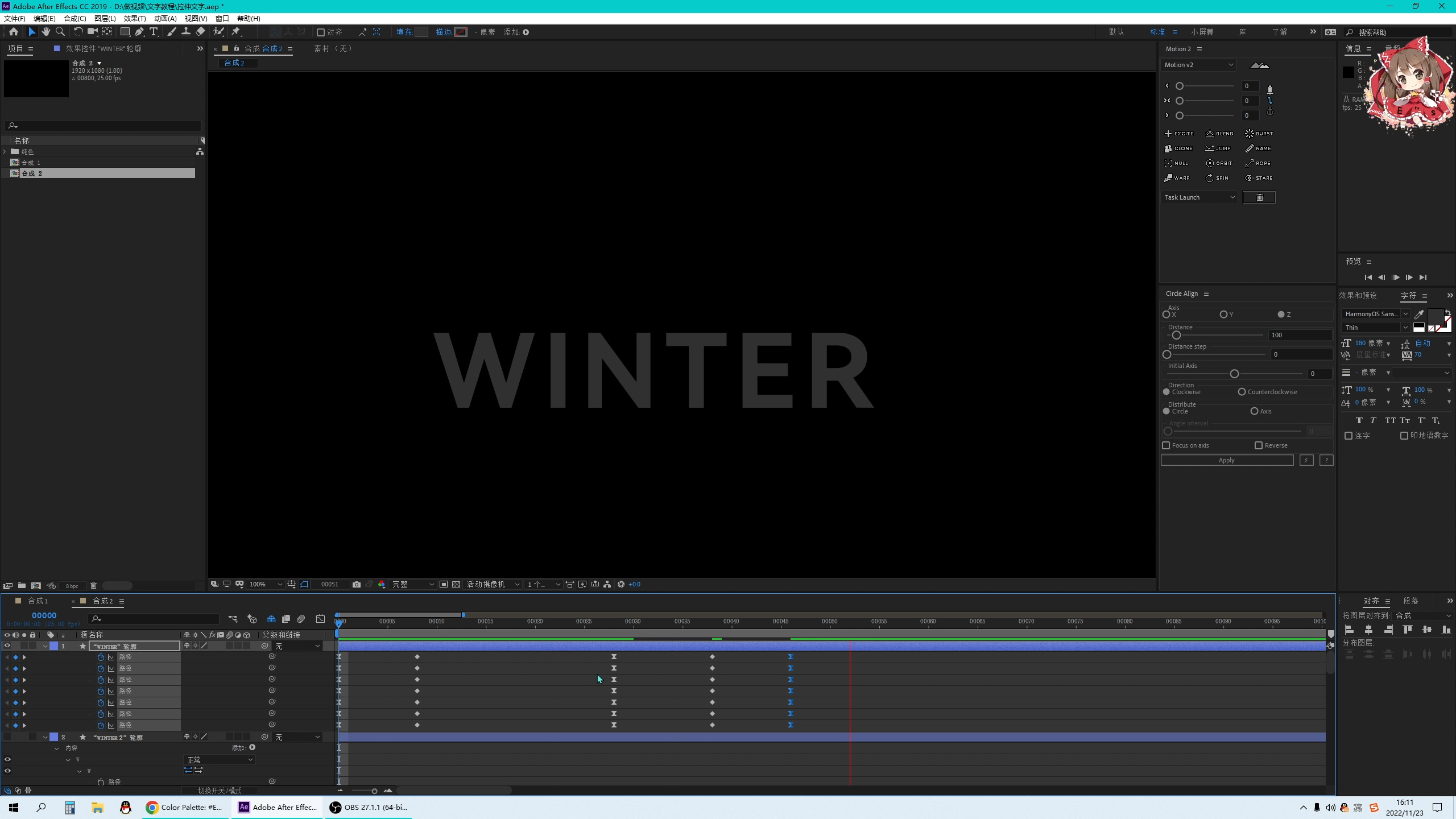The height and width of the screenshot is (819, 1456).
Task: Click the STARE tool in Motion 2
Action: click(x=1259, y=178)
